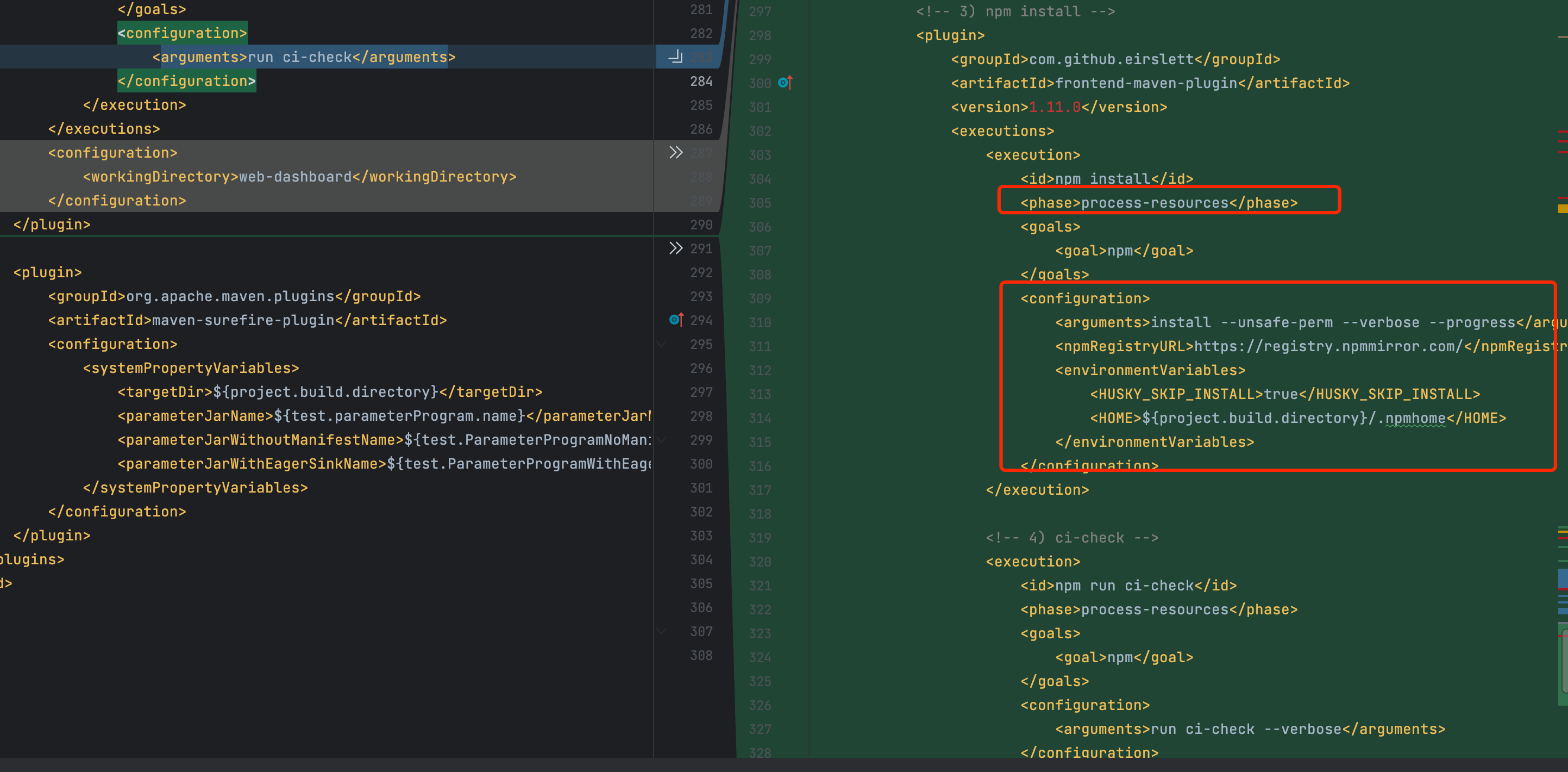Click the closing executions tag on left

click(x=104, y=128)
